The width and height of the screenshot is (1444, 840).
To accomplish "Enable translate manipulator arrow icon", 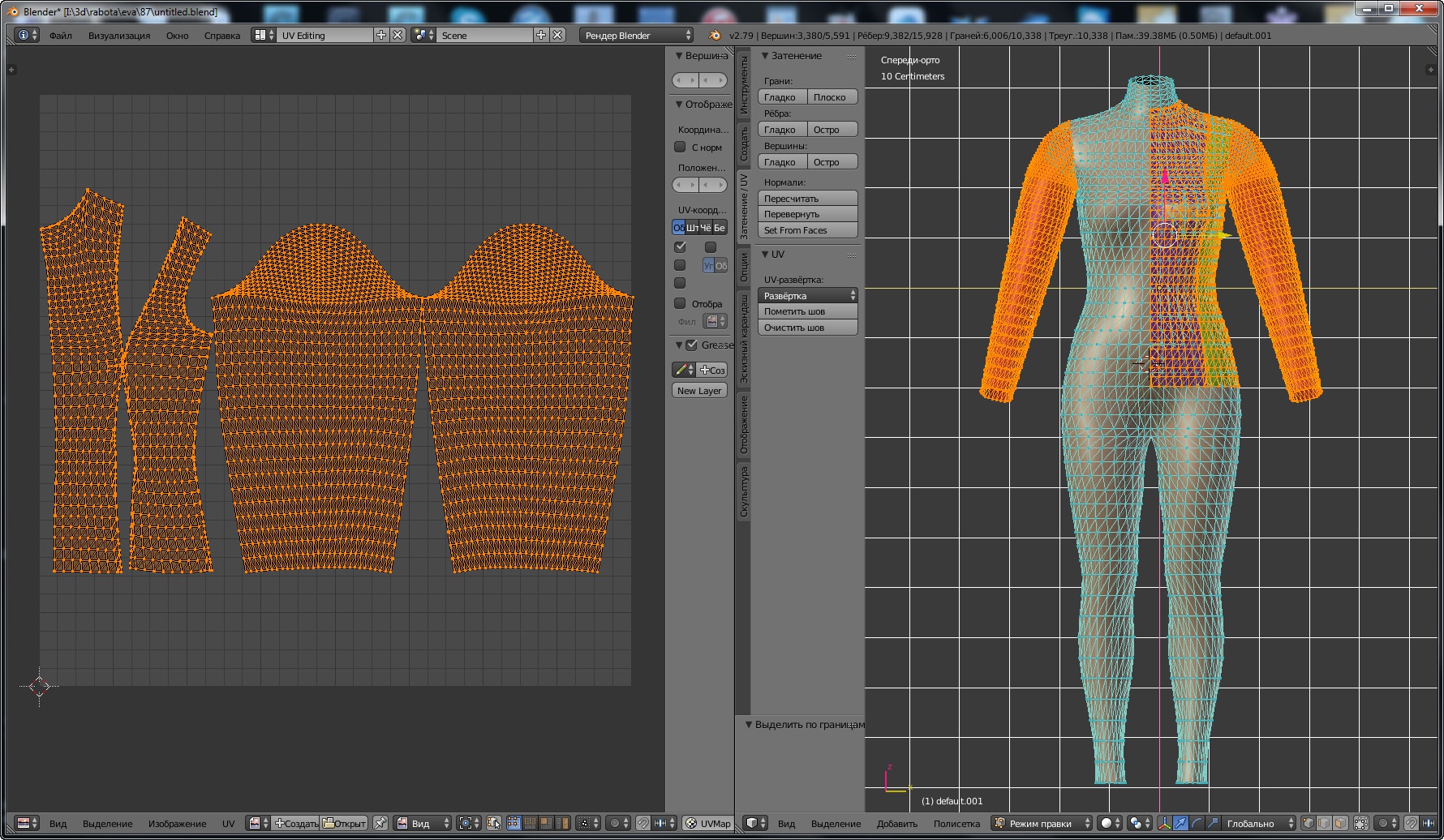I will (1181, 823).
